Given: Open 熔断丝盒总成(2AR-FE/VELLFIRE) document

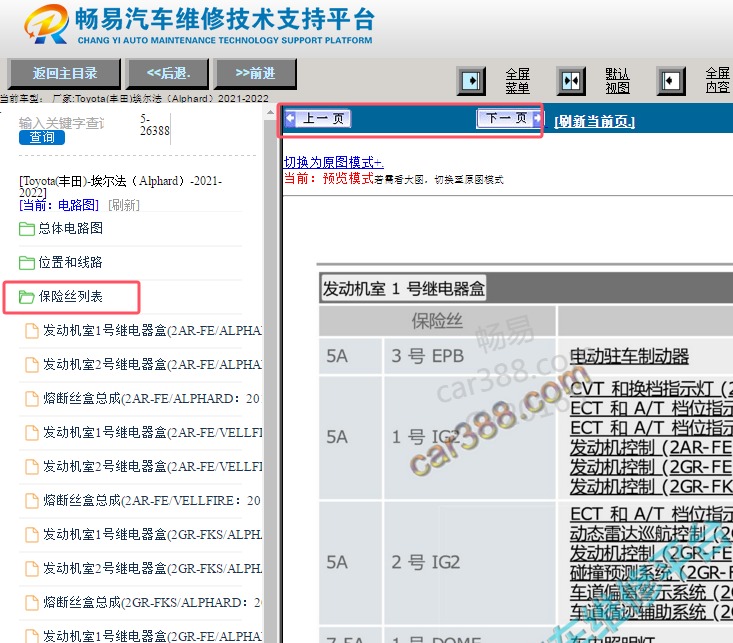Looking at the screenshot, I should tap(152, 500).
